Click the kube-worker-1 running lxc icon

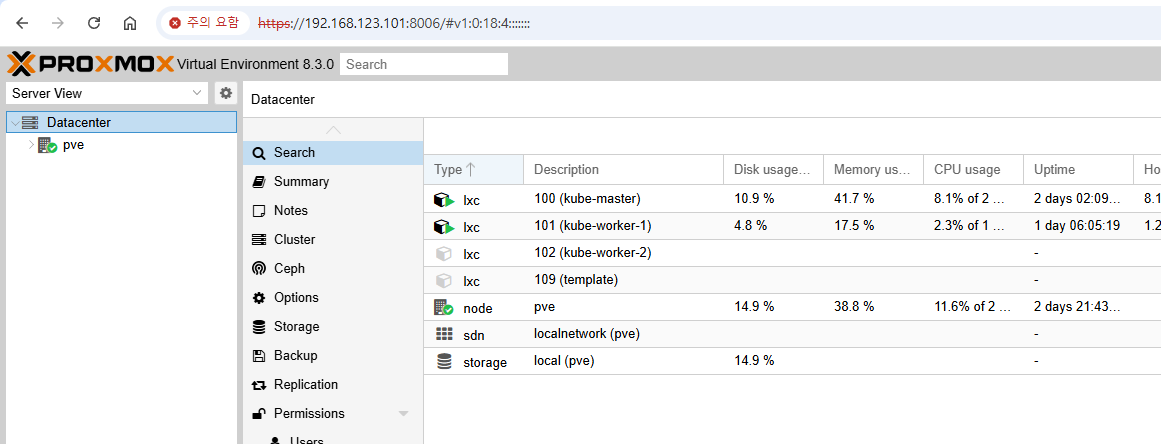coord(444,226)
